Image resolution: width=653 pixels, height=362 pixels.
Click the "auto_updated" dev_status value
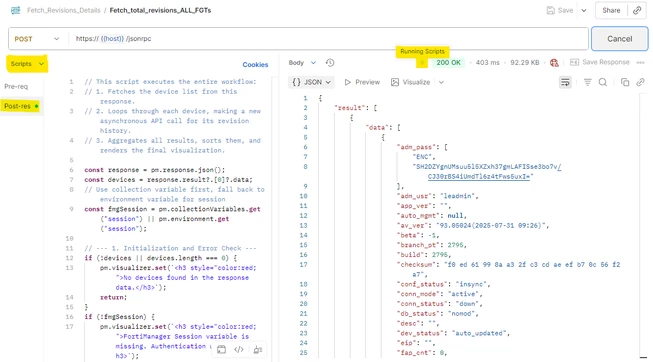[x=478, y=333]
